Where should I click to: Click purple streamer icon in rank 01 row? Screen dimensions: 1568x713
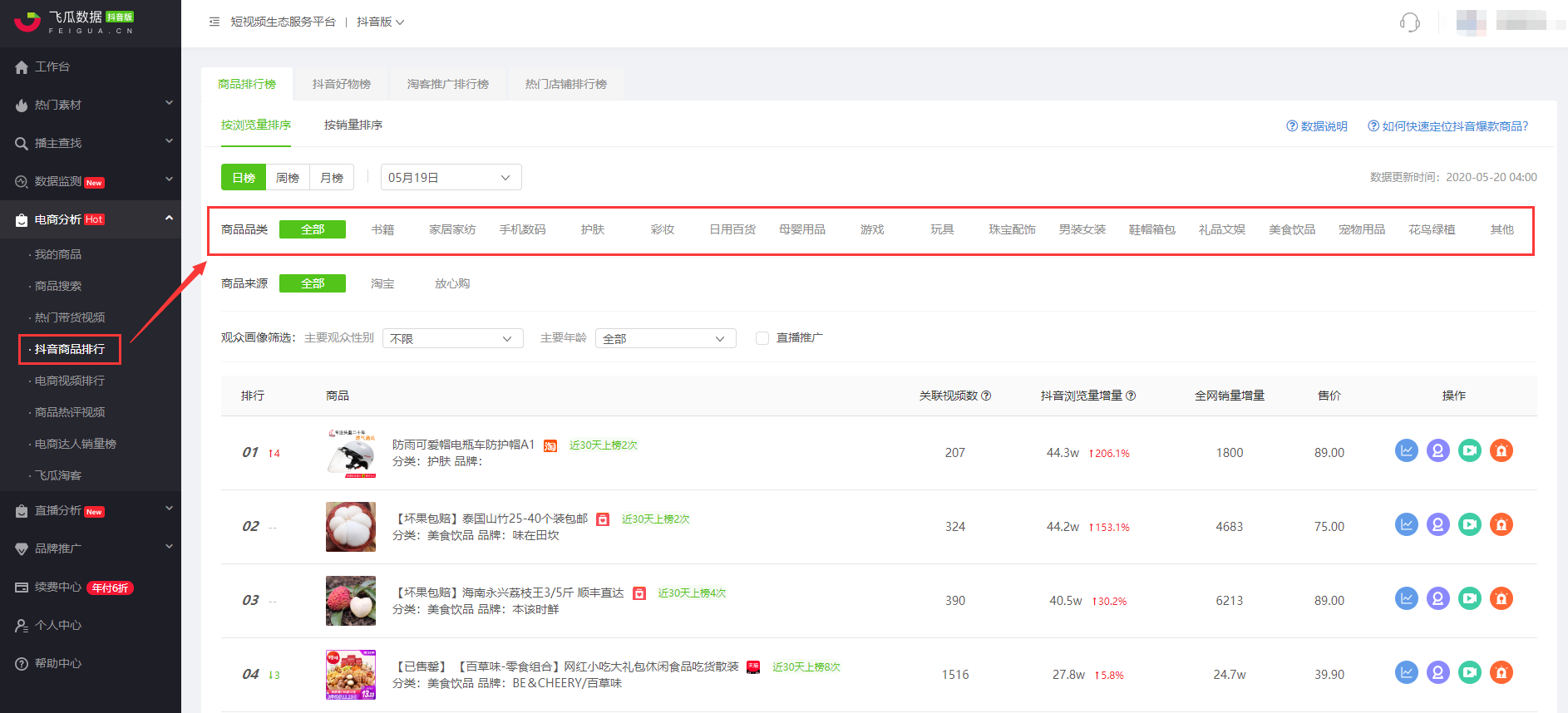[1437, 450]
